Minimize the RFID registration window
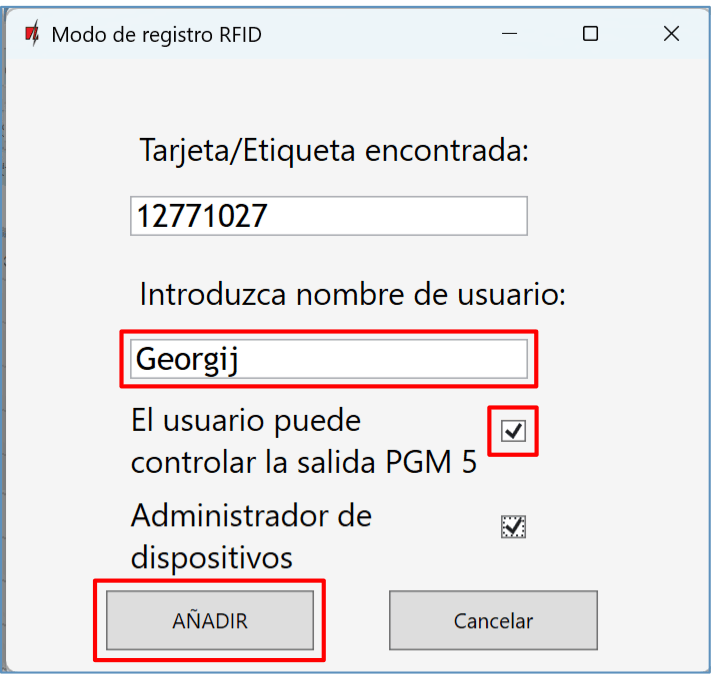The width and height of the screenshot is (714, 680). [x=510, y=34]
